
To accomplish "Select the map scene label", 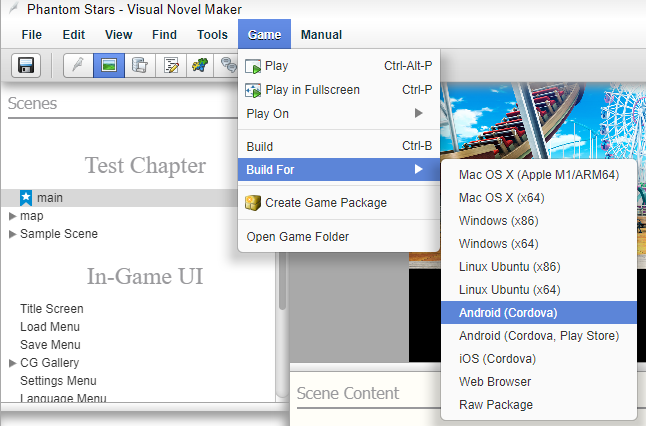I will pos(32,216).
